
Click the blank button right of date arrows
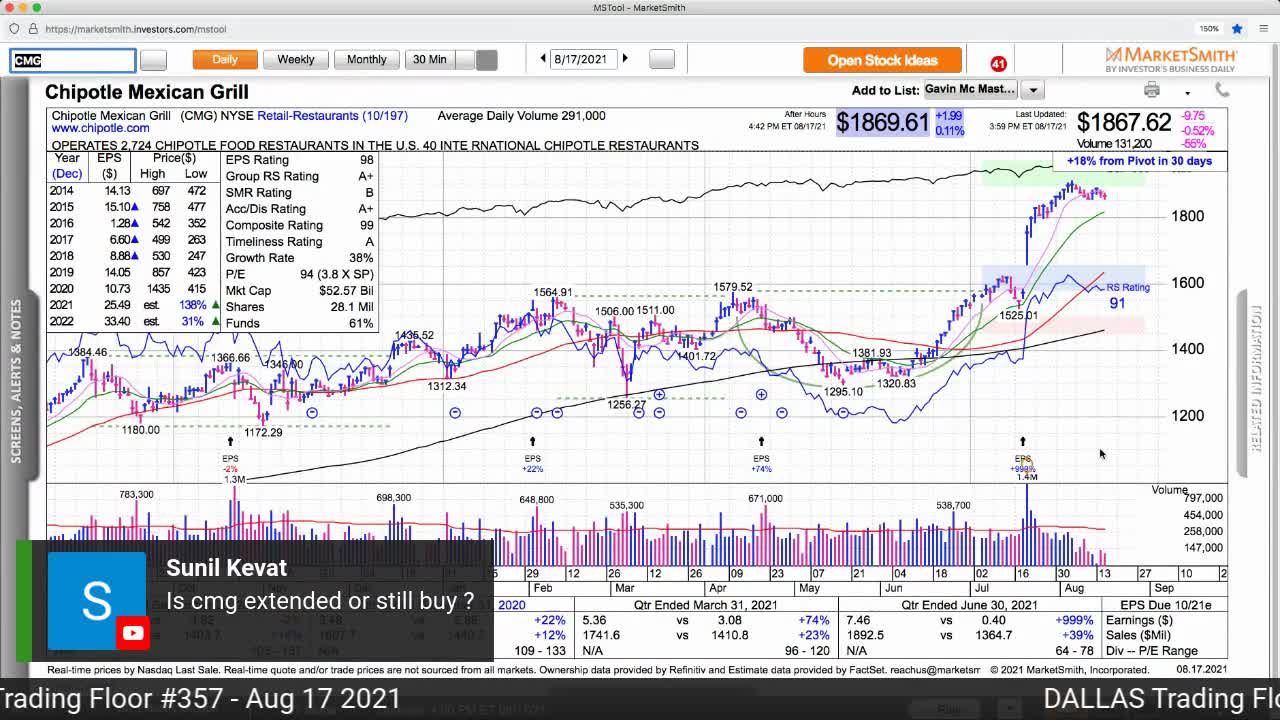(662, 60)
